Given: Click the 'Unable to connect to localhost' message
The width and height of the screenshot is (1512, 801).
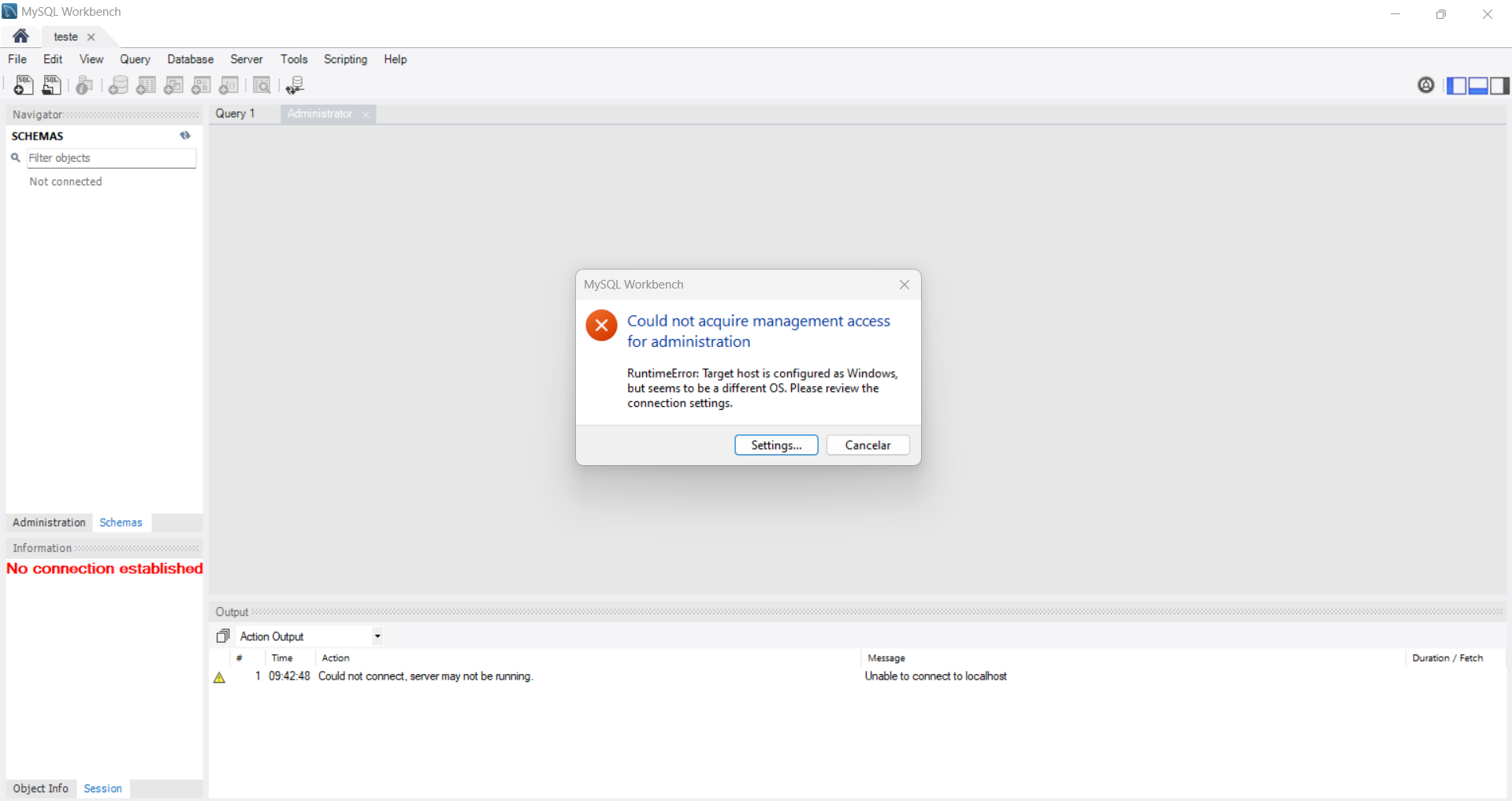Looking at the screenshot, I should [x=935, y=676].
